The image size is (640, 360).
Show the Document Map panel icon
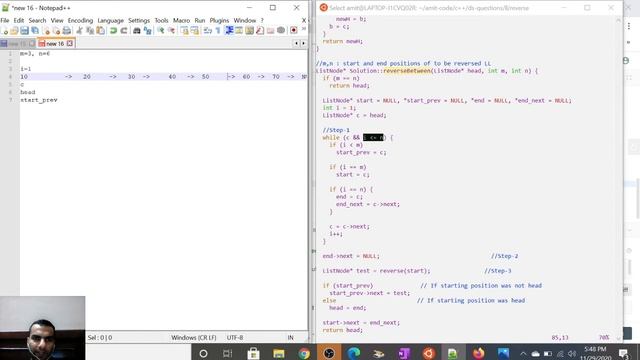[x=249, y=31]
